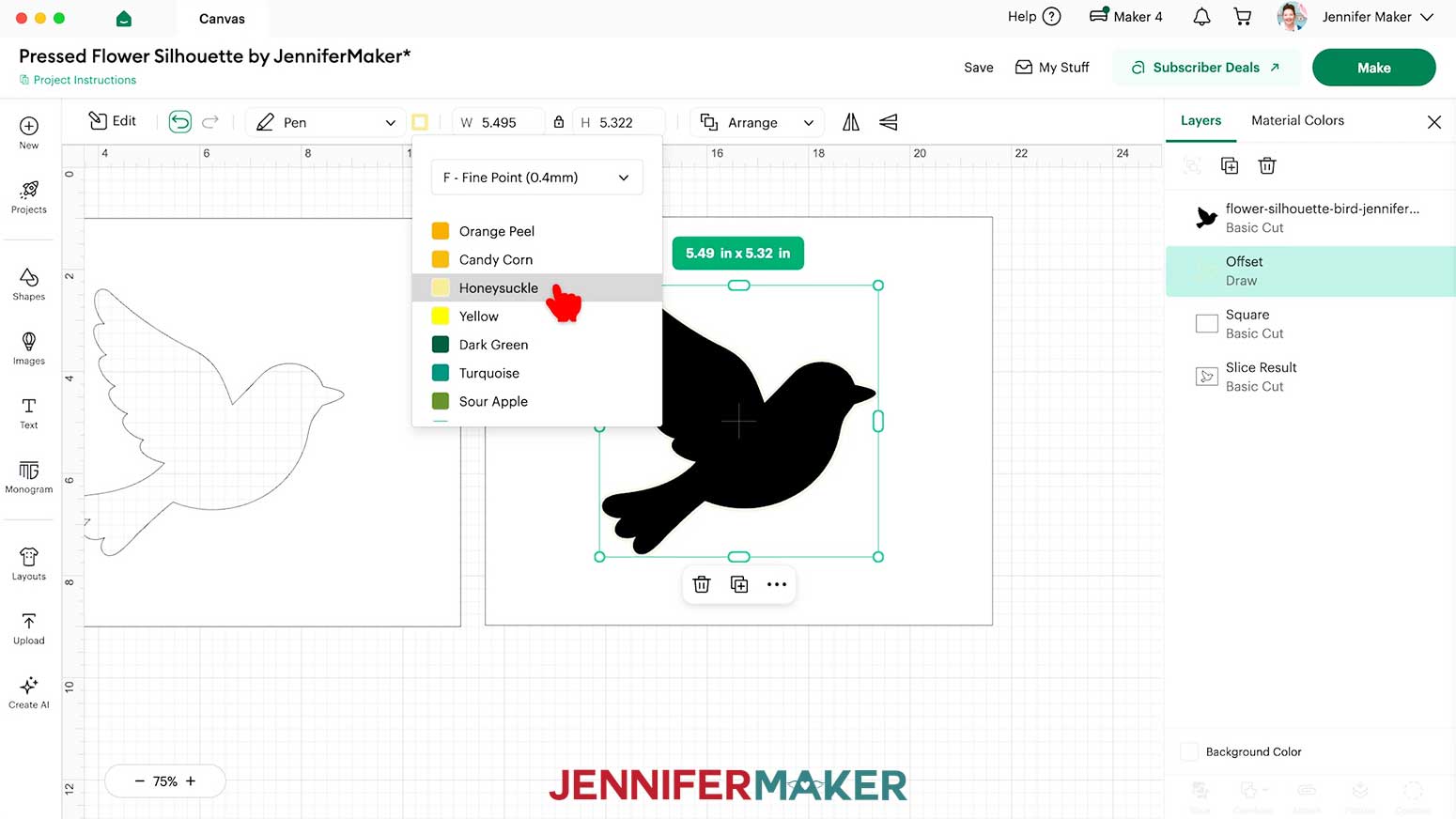
Task: Select the flower-silhouette-bird layer
Action: click(x=1310, y=218)
